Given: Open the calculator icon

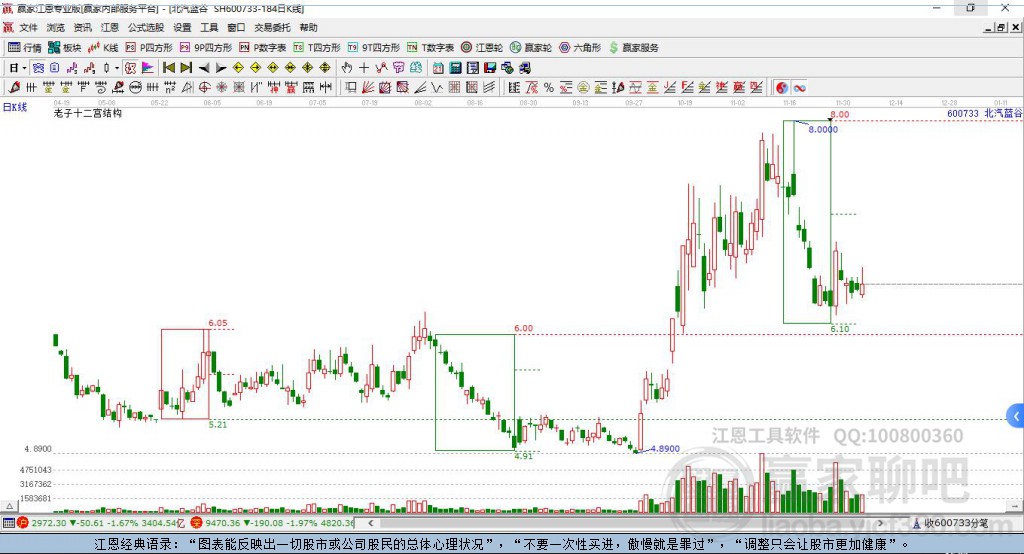Looking at the screenshot, I should click(x=455, y=68).
